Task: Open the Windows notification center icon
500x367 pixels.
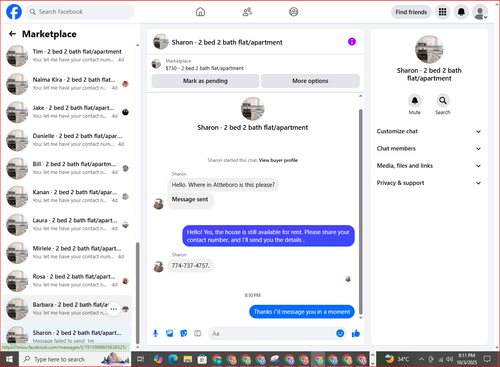Action: click(487, 359)
